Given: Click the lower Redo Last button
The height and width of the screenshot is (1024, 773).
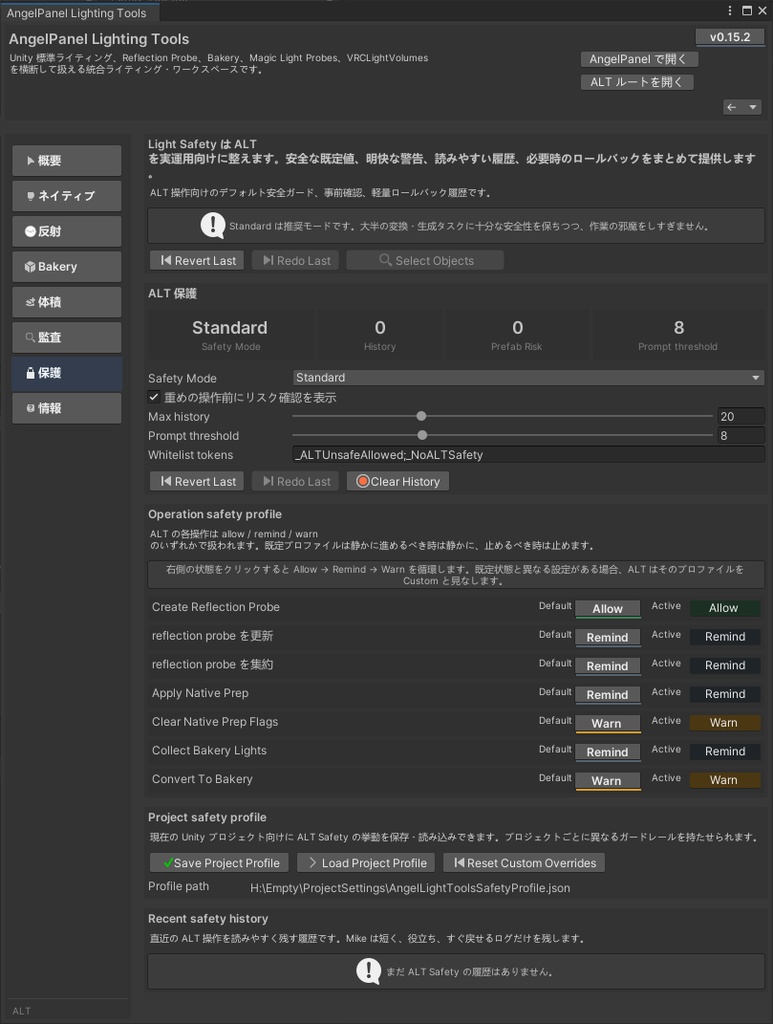Looking at the screenshot, I should 296,481.
